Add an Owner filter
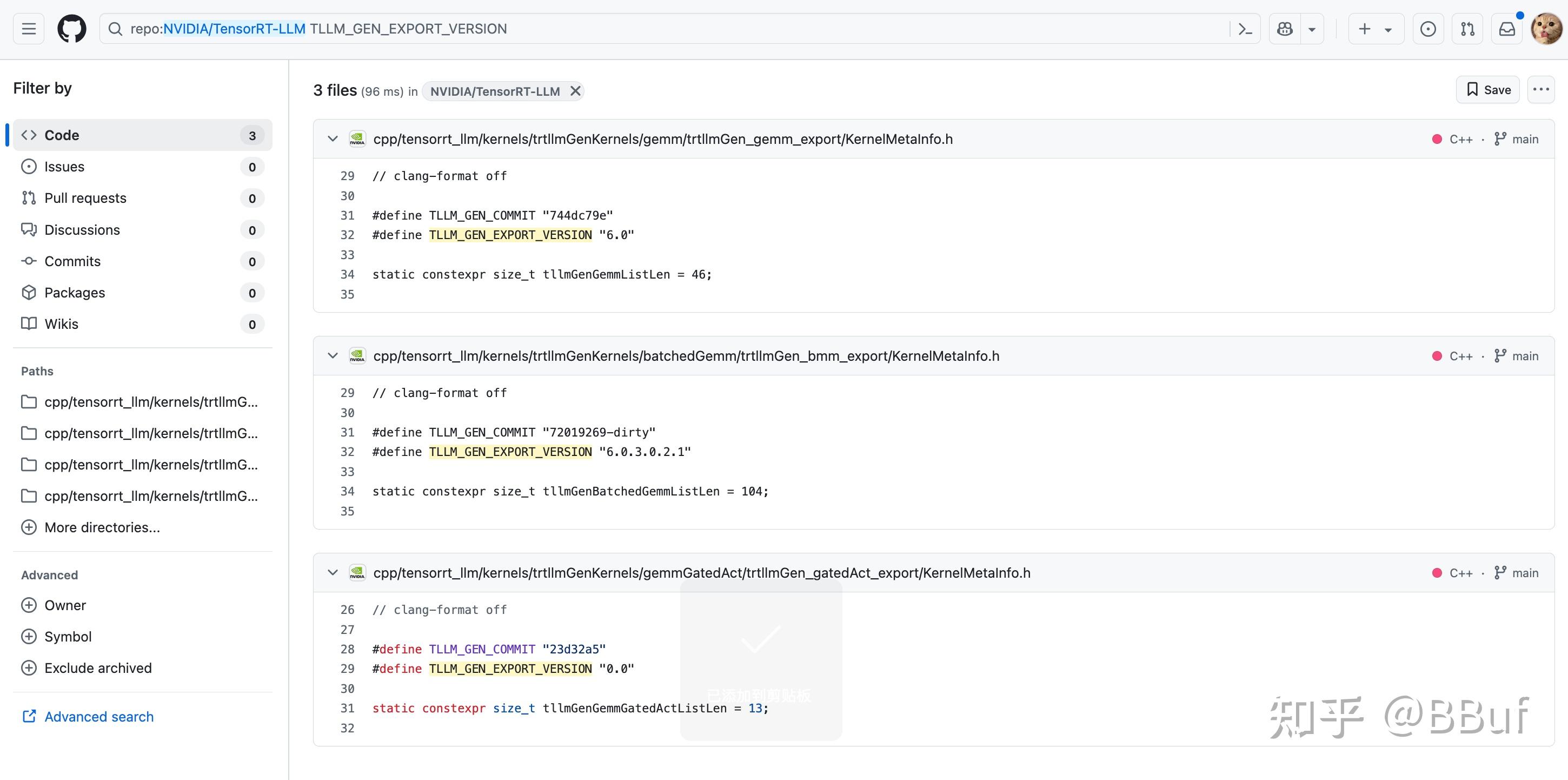1568x780 pixels. tap(64, 605)
